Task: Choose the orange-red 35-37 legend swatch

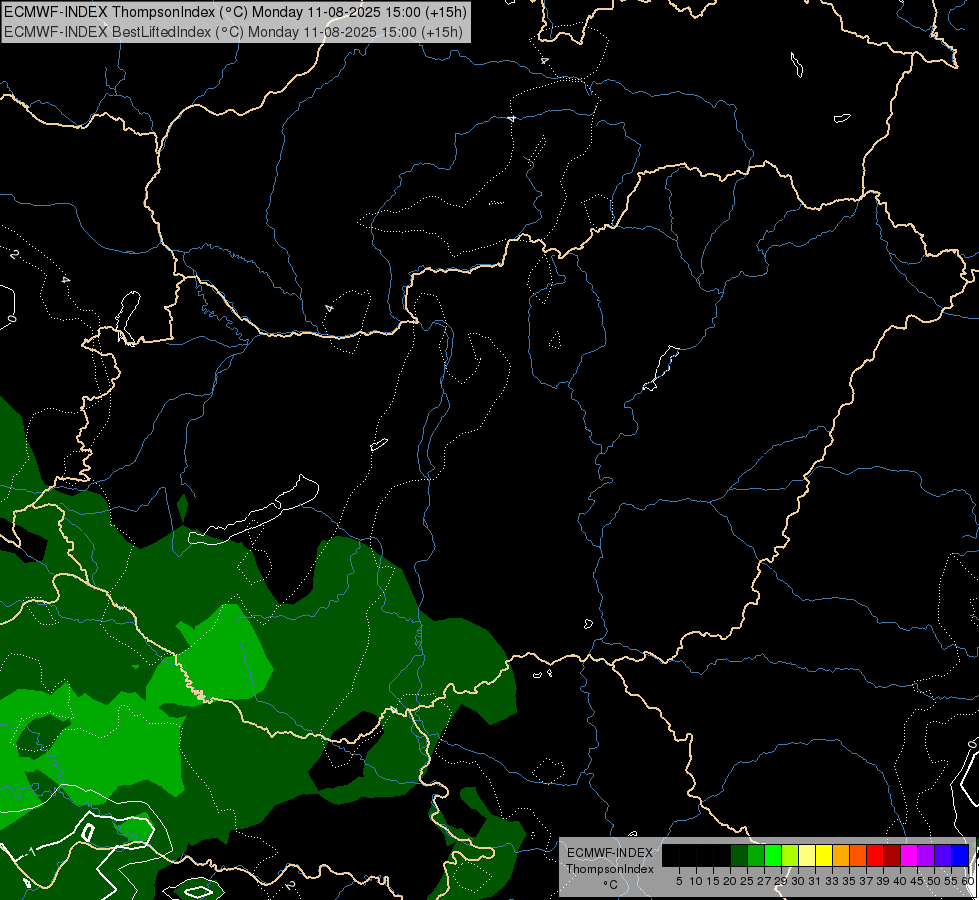Action: [858, 856]
